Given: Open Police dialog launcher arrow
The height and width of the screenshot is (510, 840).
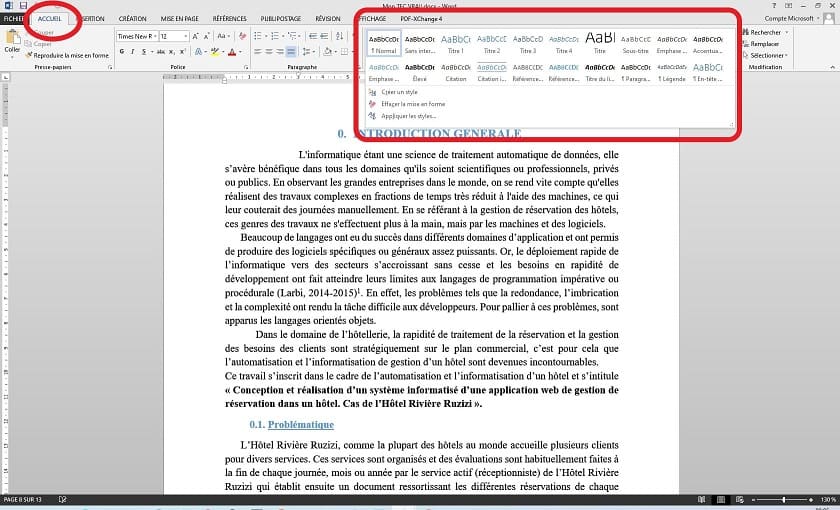Looking at the screenshot, I should point(246,67).
